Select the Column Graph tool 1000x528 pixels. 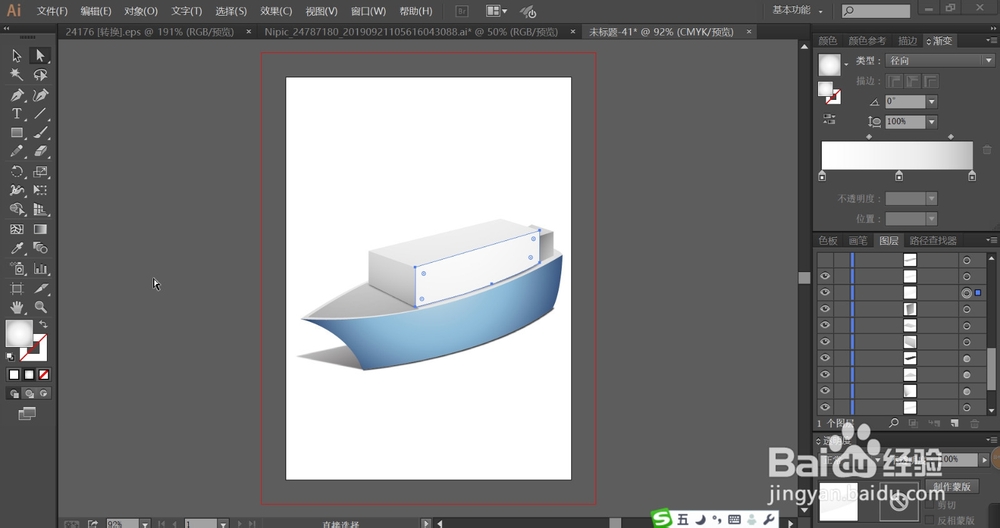[x=40, y=268]
